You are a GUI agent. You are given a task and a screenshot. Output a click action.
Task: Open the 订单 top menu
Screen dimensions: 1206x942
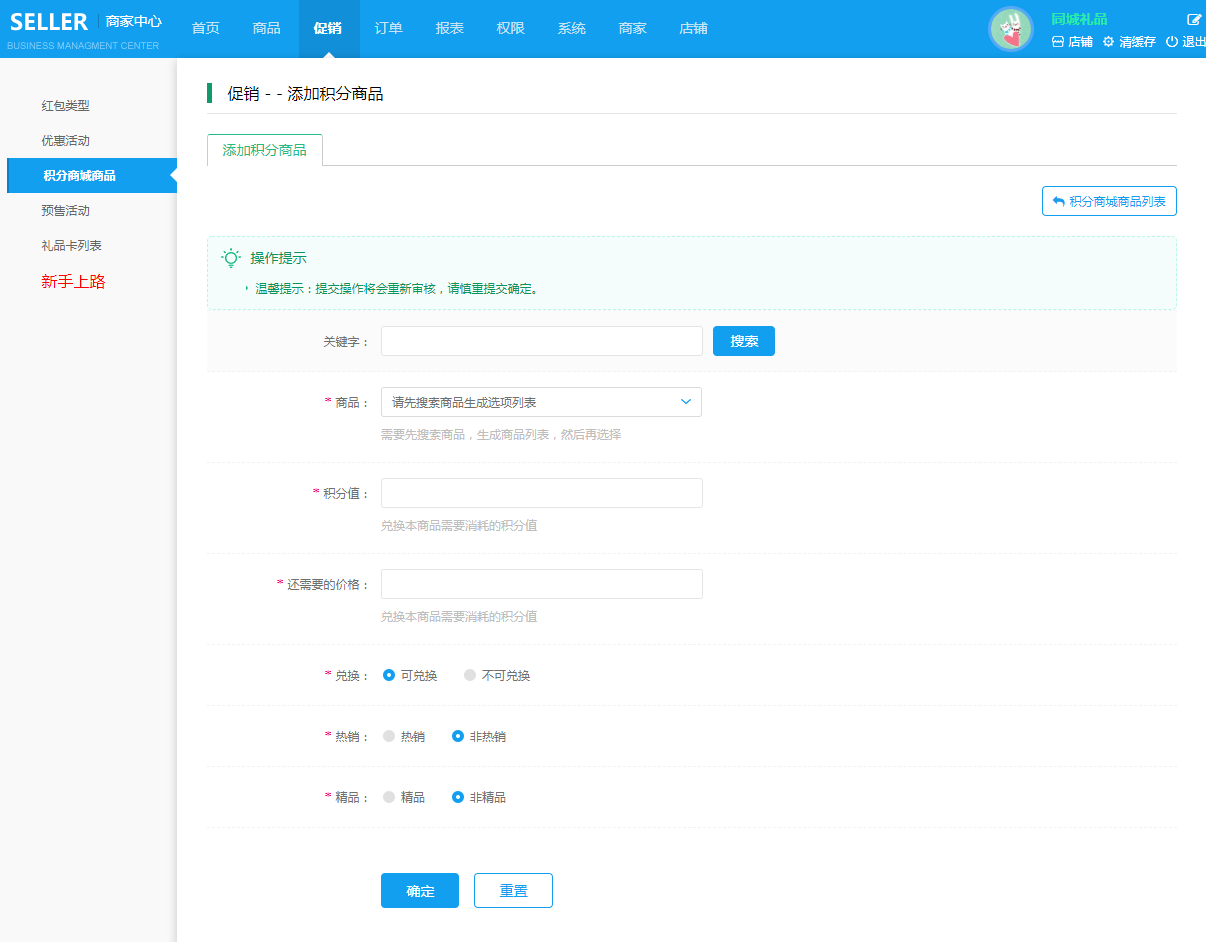click(x=389, y=28)
